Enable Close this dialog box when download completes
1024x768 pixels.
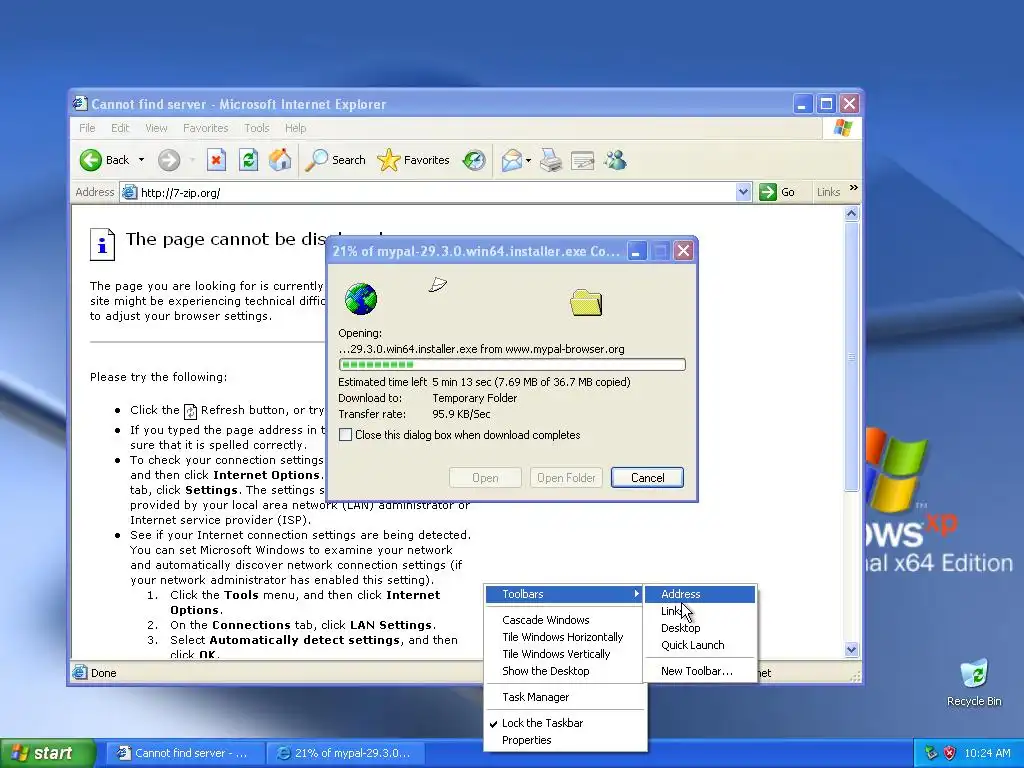(345, 435)
